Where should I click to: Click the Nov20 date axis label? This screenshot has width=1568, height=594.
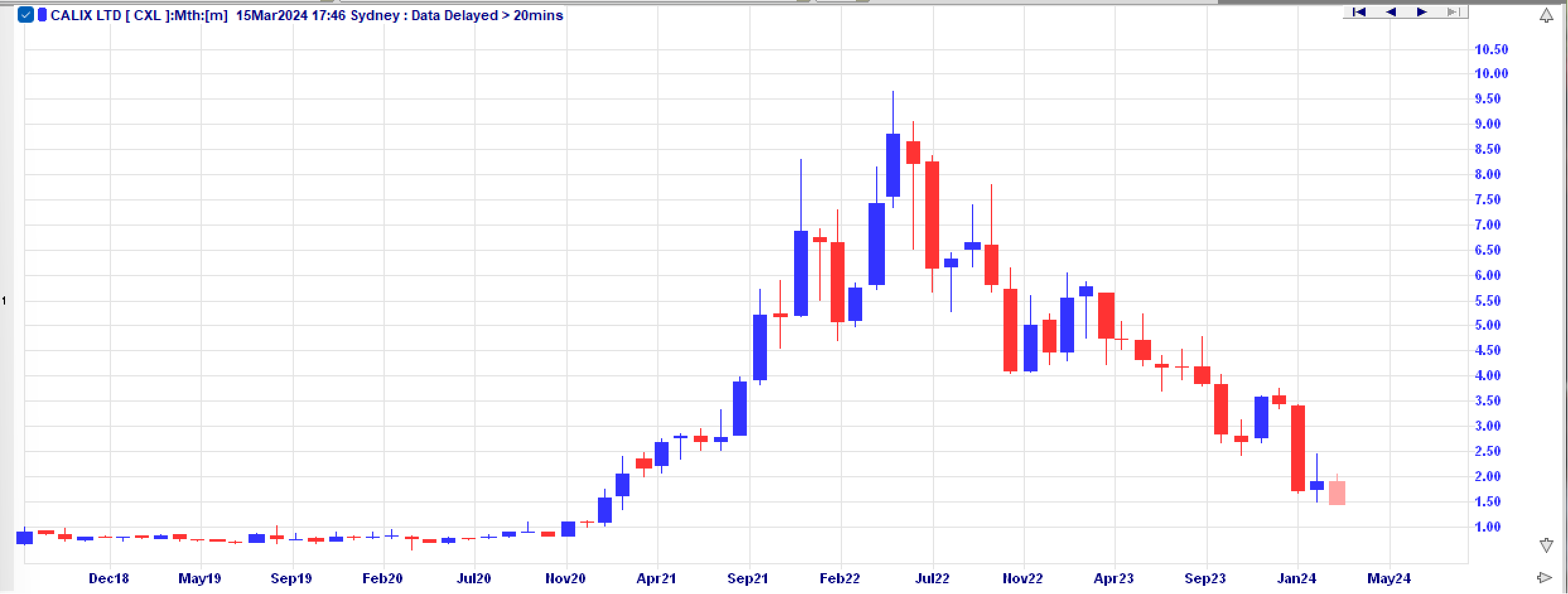(565, 578)
